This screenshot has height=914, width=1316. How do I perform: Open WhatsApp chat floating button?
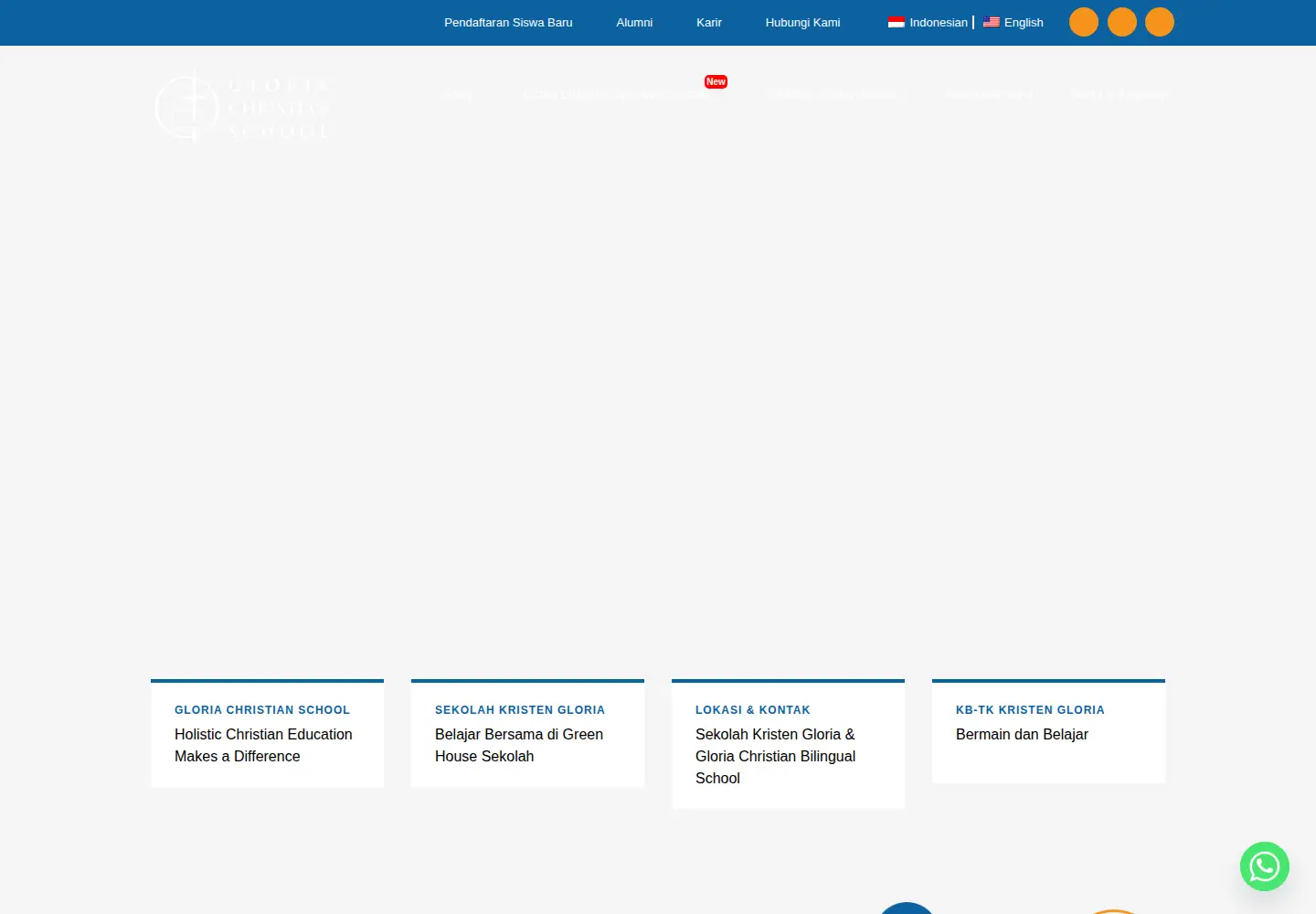tap(1264, 866)
